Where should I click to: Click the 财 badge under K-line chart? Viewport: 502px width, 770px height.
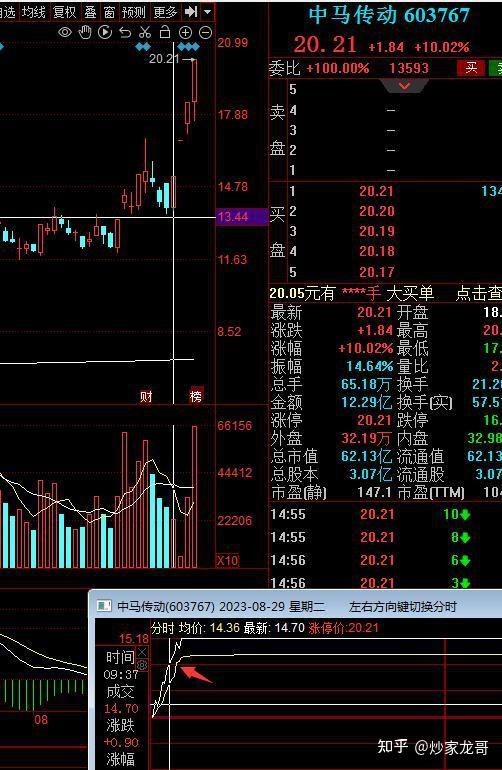146,396
